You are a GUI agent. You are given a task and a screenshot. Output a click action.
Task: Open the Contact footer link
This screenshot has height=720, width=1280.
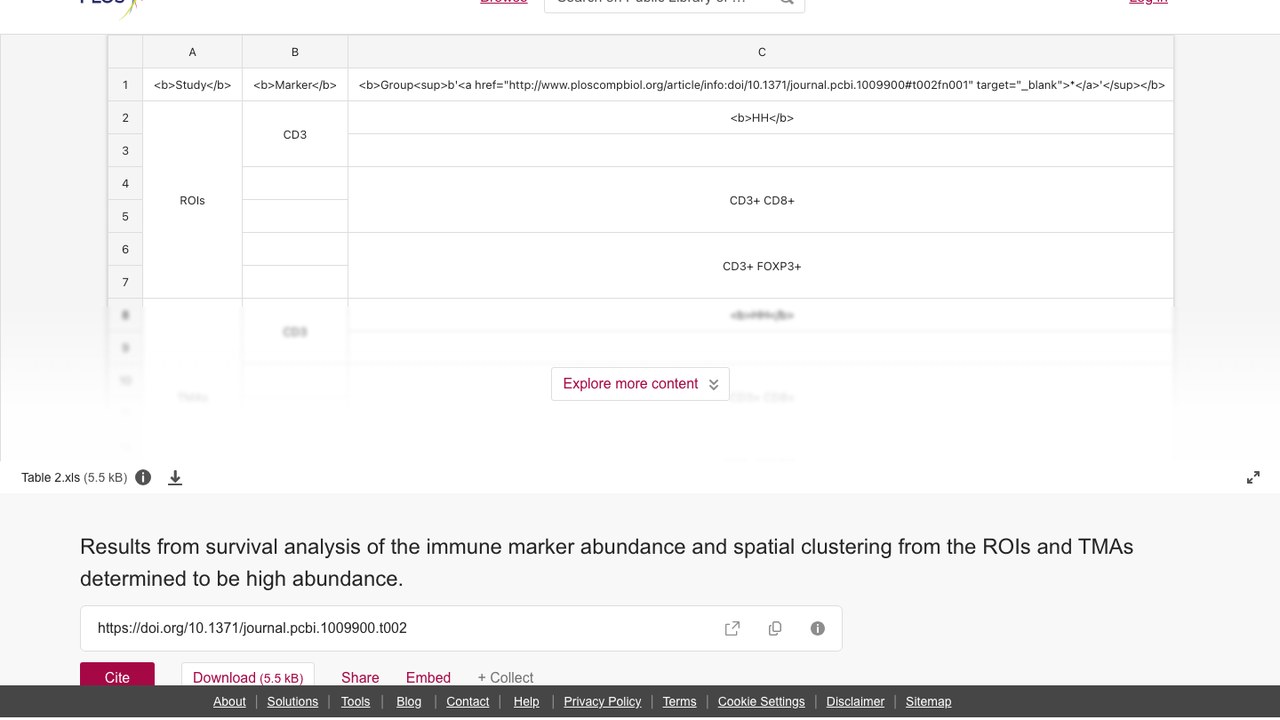467,702
